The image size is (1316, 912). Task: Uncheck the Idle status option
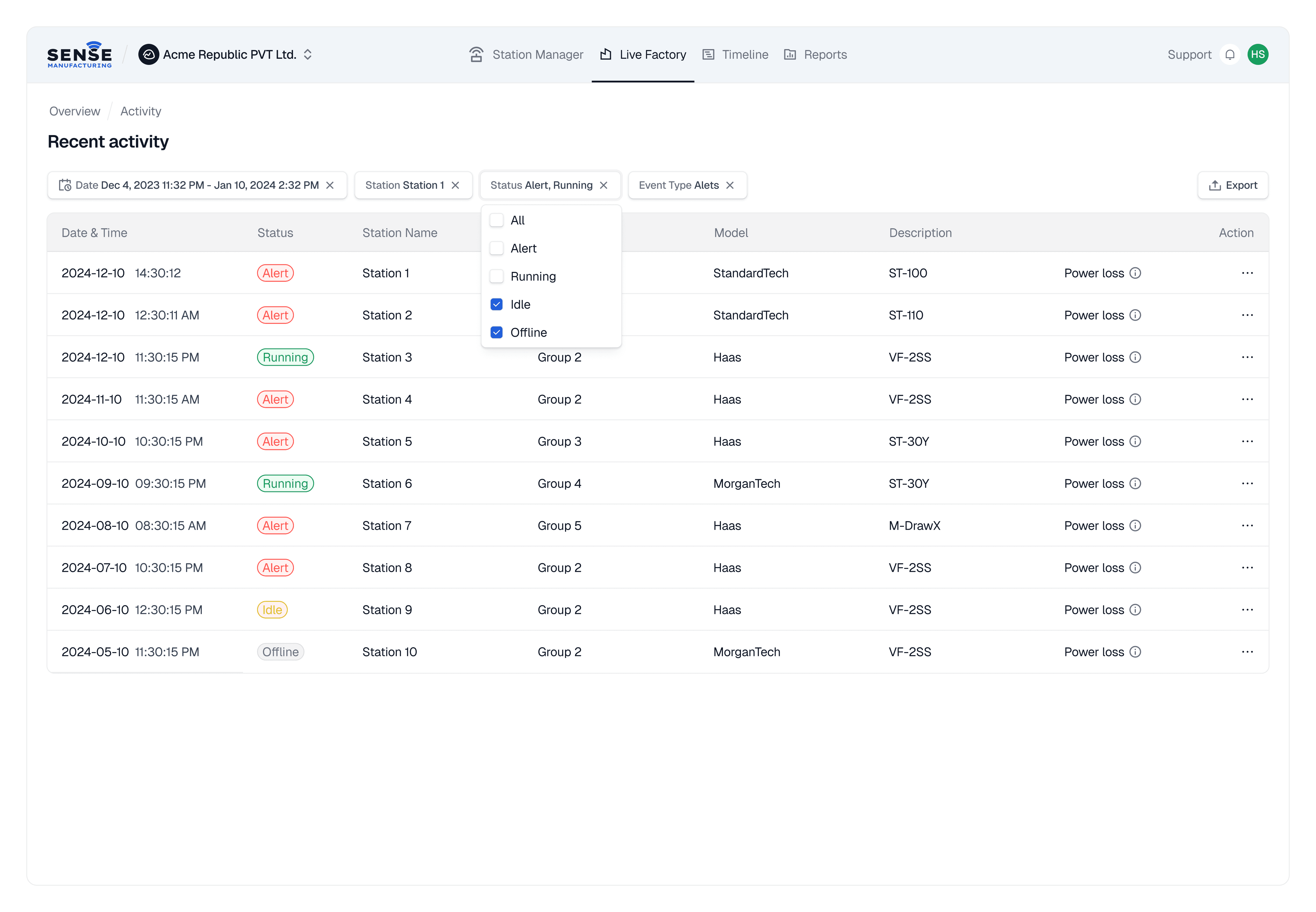click(497, 305)
